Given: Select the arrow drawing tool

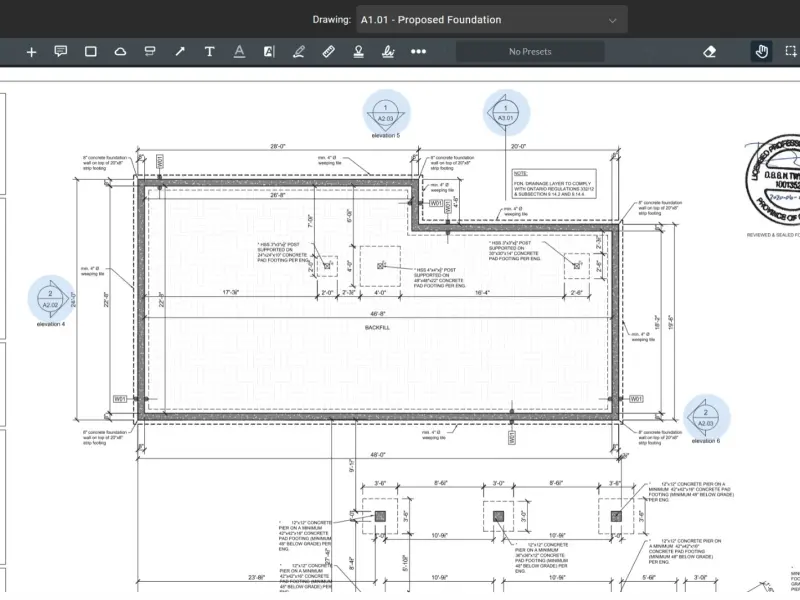Looking at the screenshot, I should click(180, 52).
